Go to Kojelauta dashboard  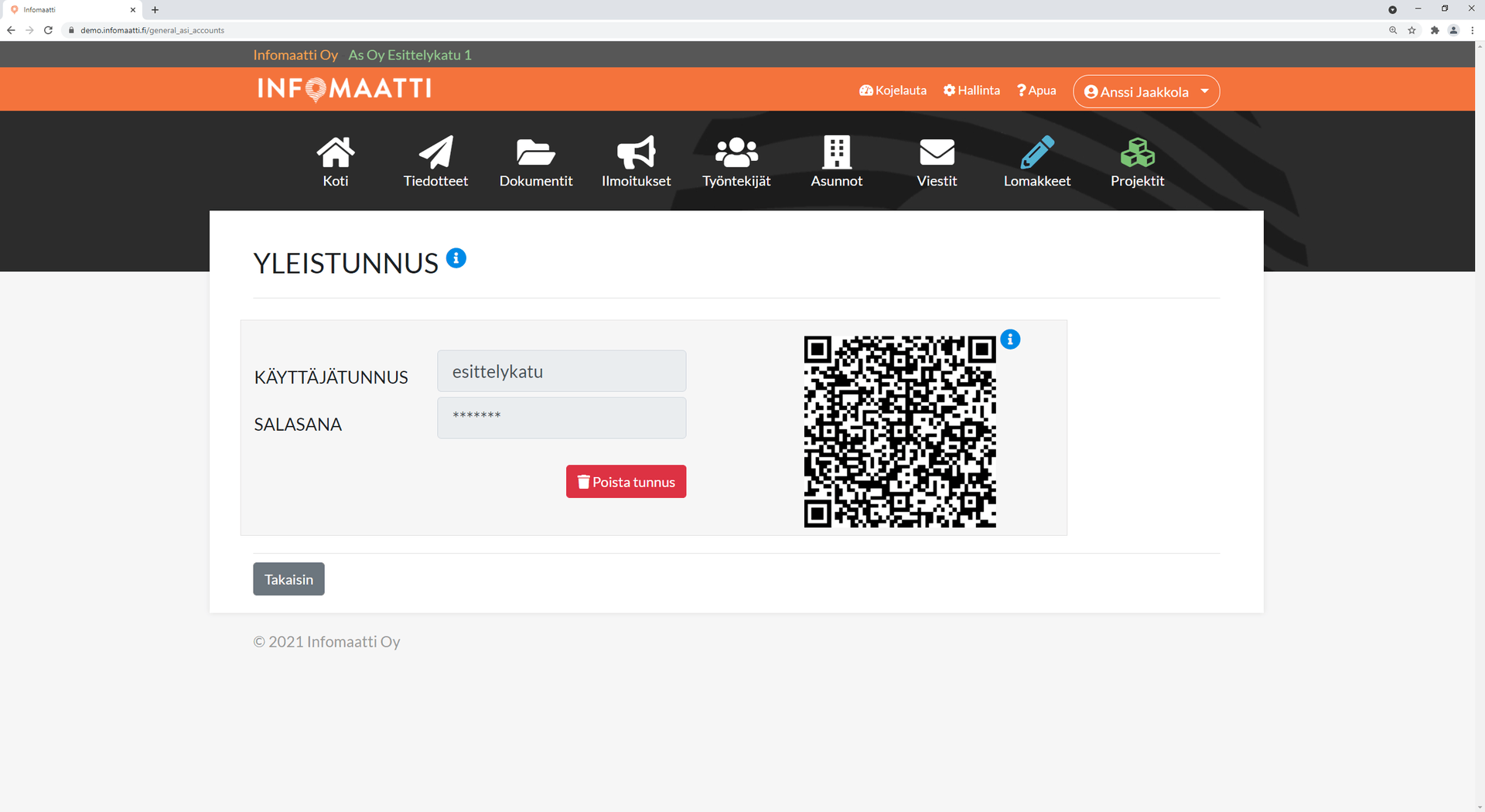coord(893,90)
